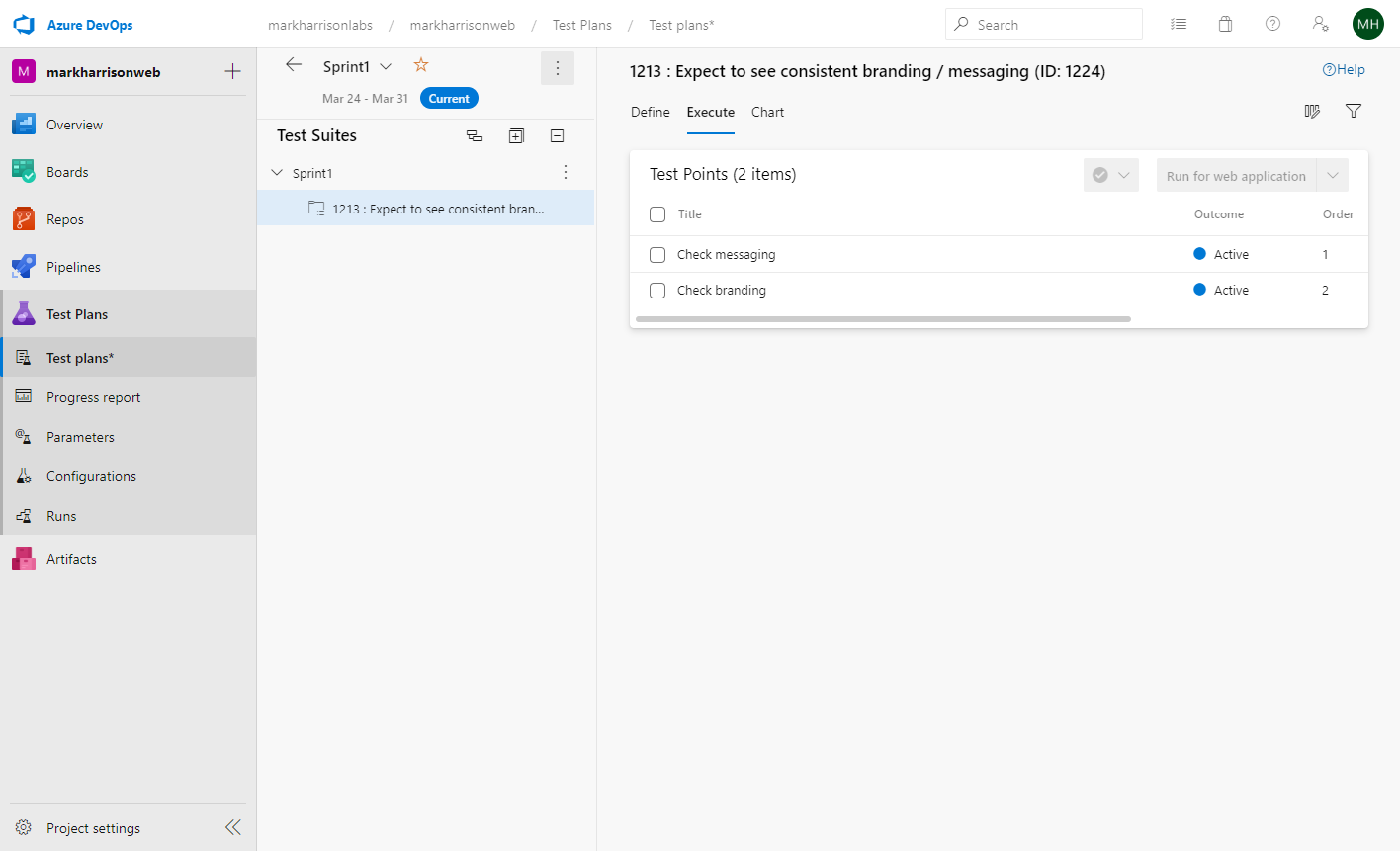Image resolution: width=1400 pixels, height=851 pixels.
Task: Click the back arrow beside Sprint1
Action: (x=294, y=65)
